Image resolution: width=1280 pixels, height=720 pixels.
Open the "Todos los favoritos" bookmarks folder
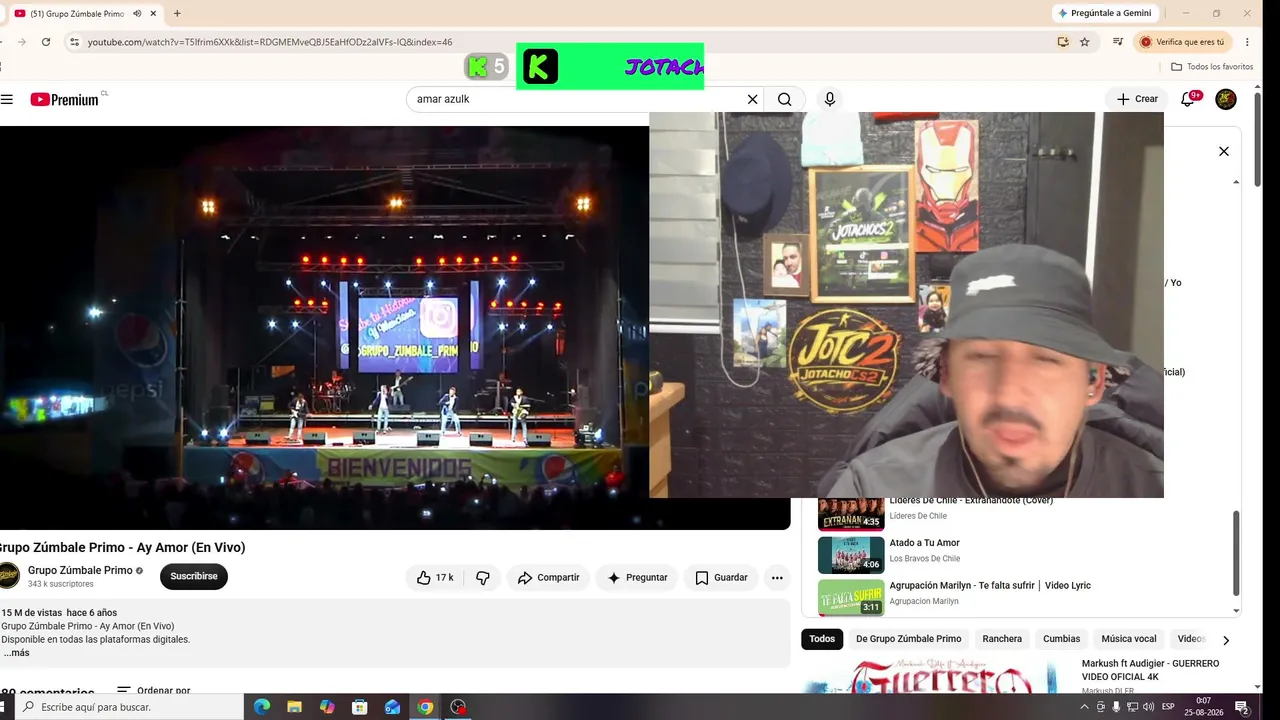click(1212, 67)
